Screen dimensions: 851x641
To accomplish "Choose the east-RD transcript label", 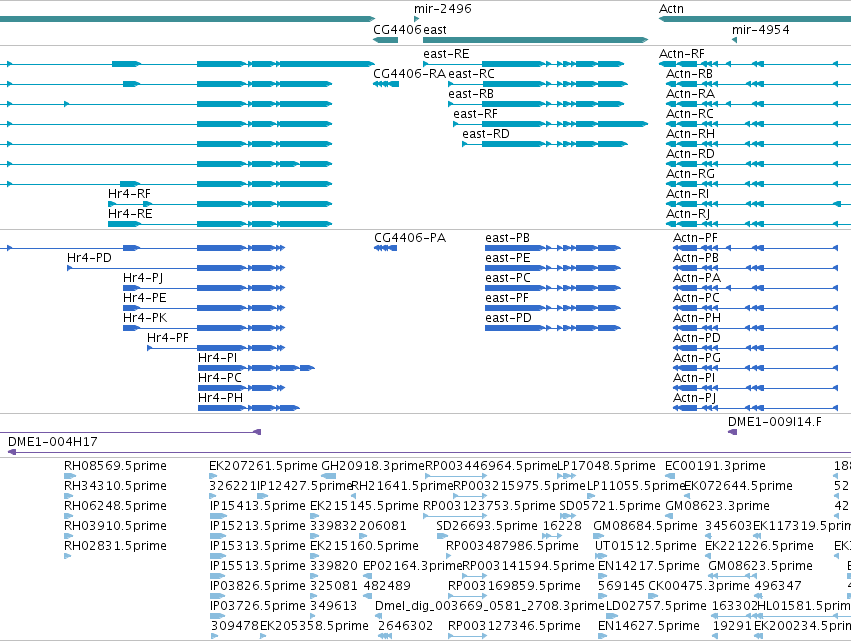I will 486,134.
